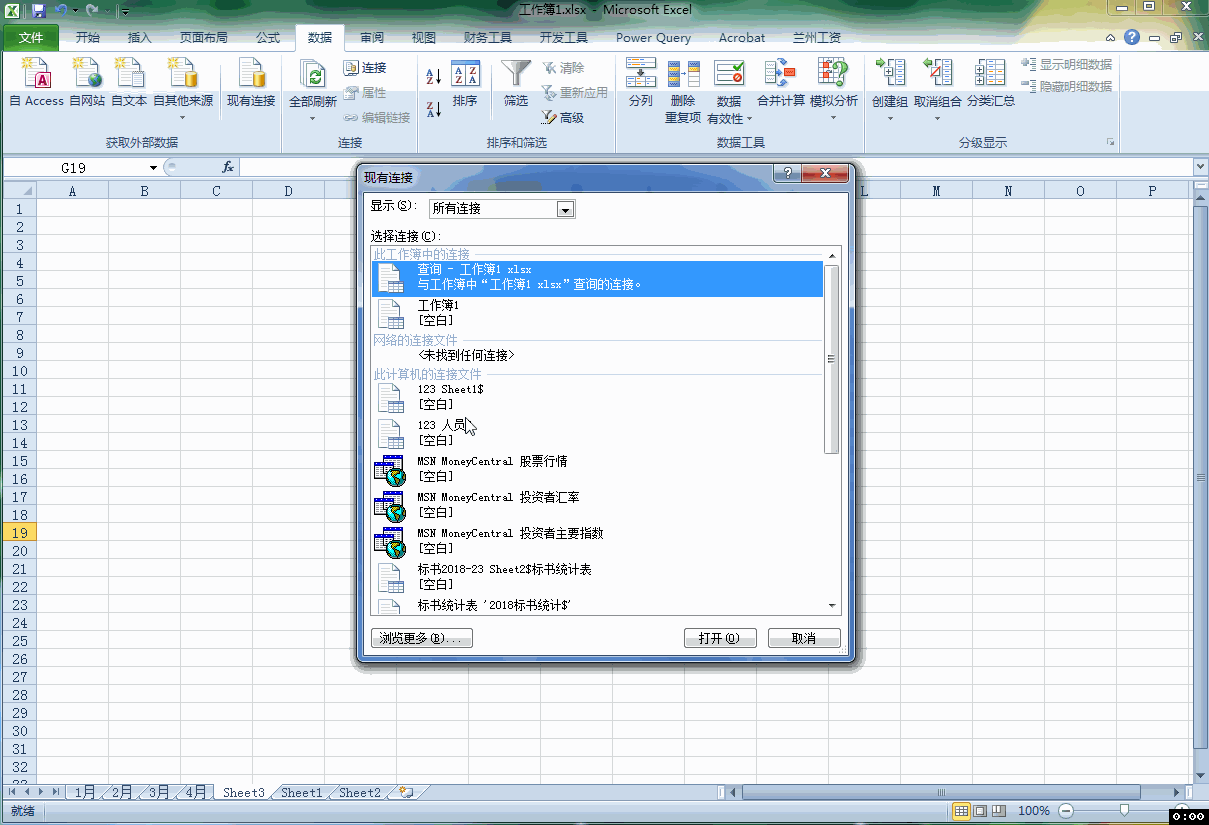
Task: Select the 1月 worksheet tab
Action: [x=86, y=792]
